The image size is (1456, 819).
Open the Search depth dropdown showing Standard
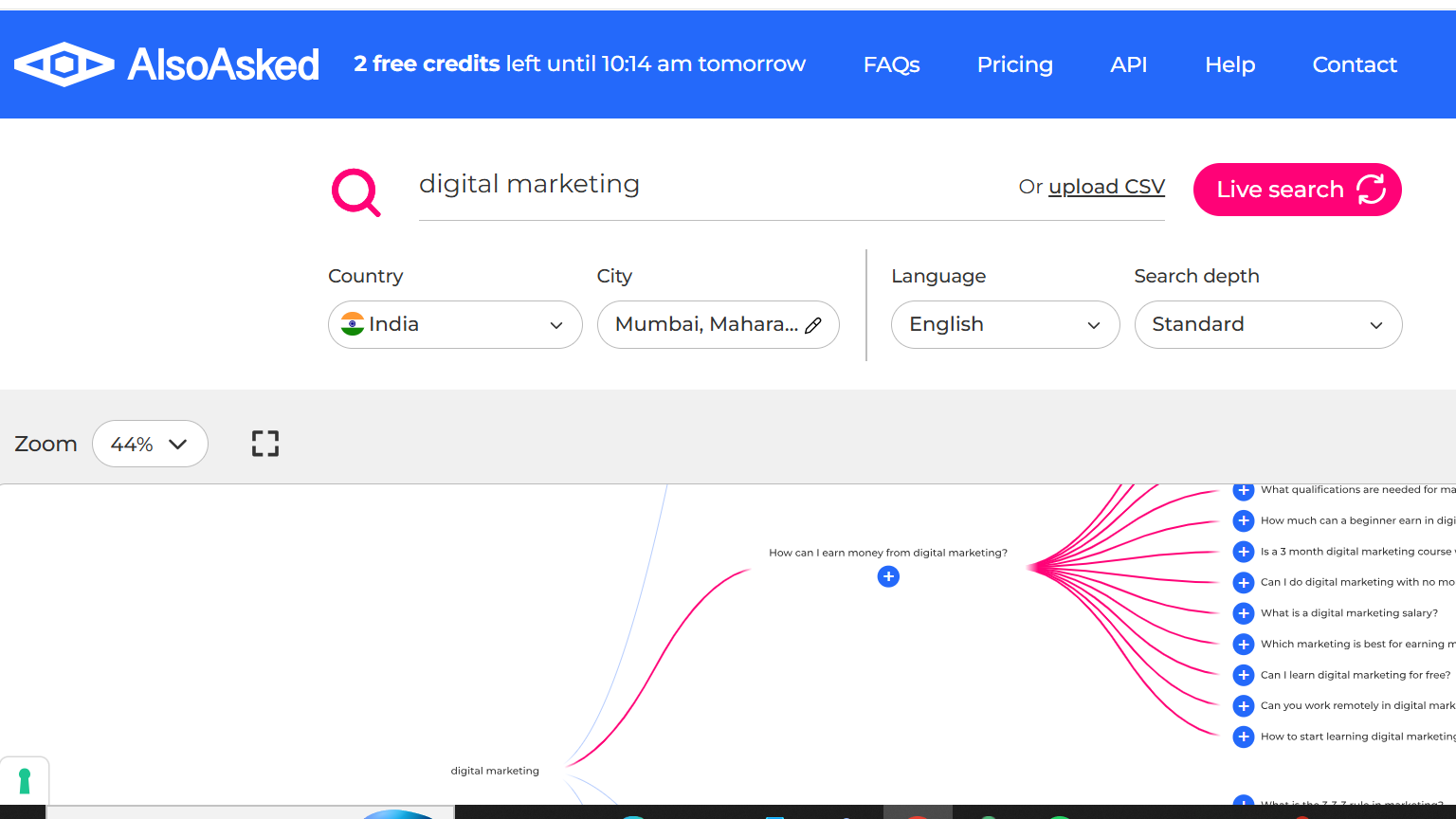pyautogui.click(x=1268, y=324)
